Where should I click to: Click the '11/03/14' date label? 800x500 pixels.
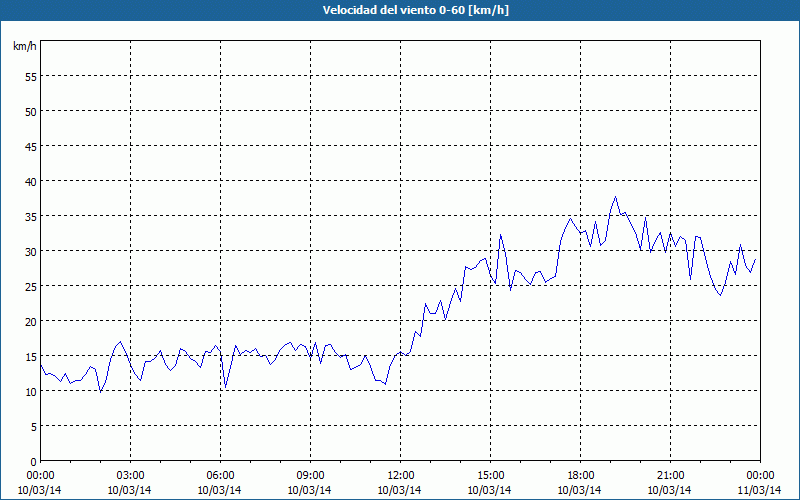coord(760,490)
